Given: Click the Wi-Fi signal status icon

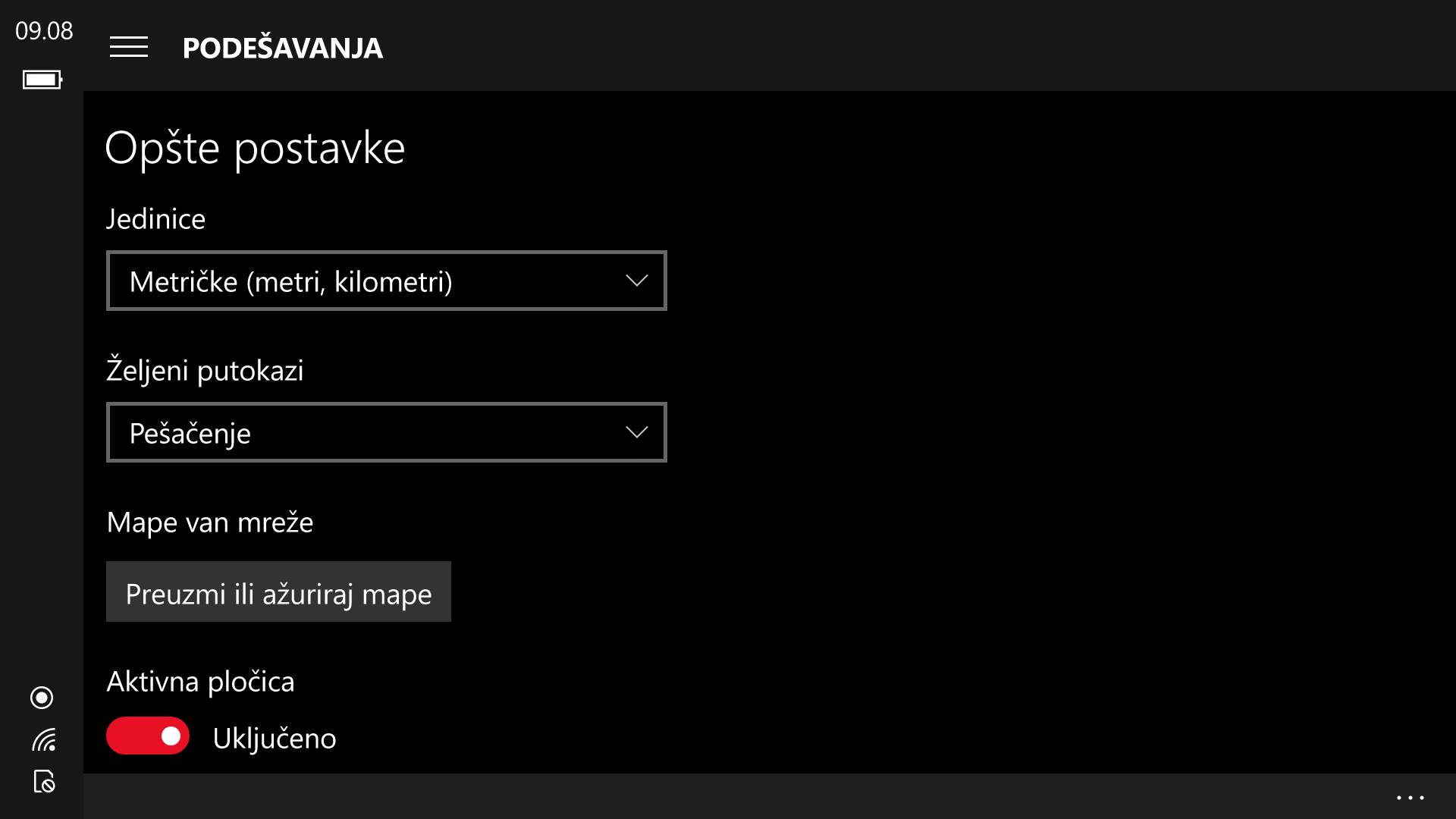Looking at the screenshot, I should point(43,739).
